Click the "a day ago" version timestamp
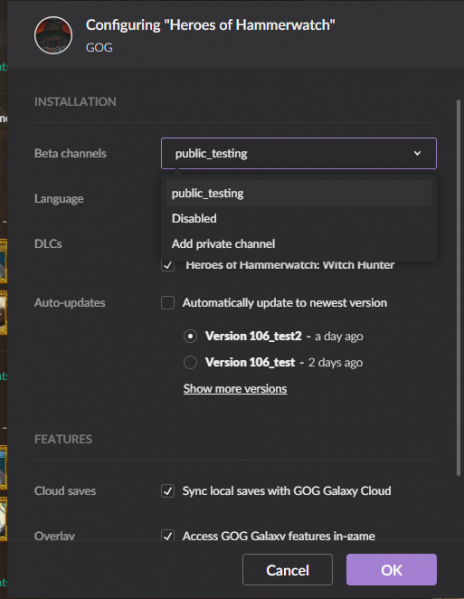The width and height of the screenshot is (464, 599). (x=339, y=337)
